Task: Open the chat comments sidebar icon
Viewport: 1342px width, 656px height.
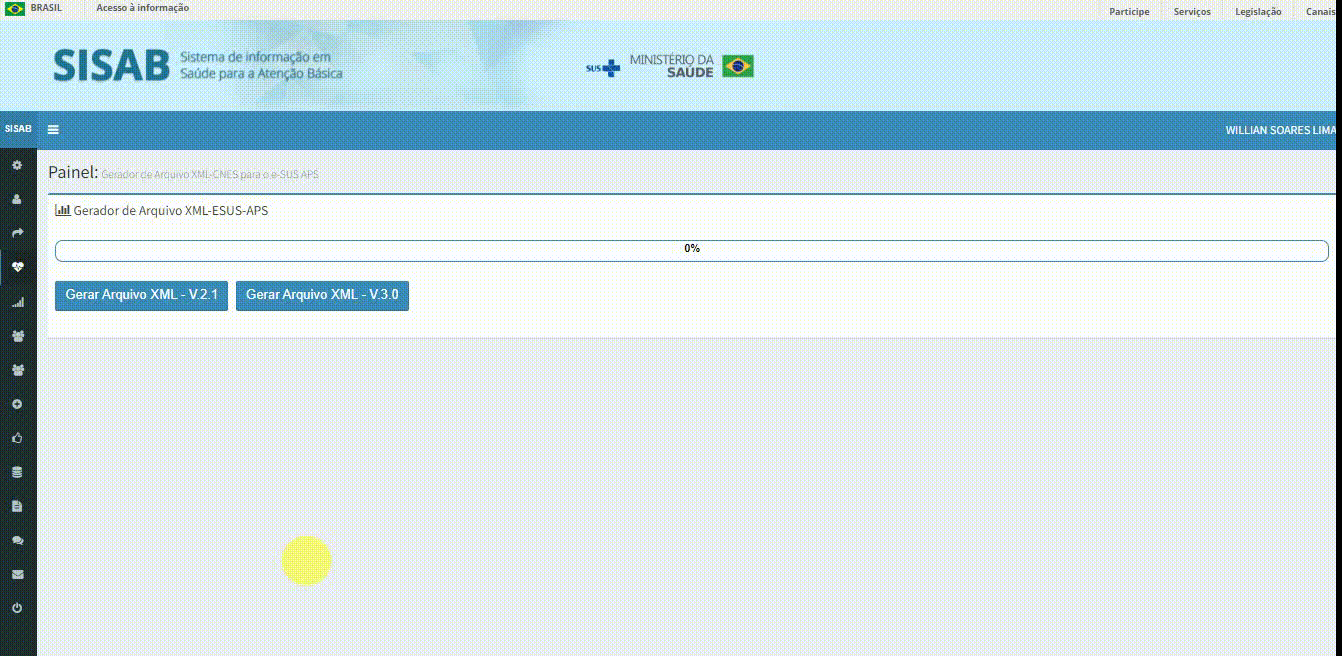Action: coord(17,540)
